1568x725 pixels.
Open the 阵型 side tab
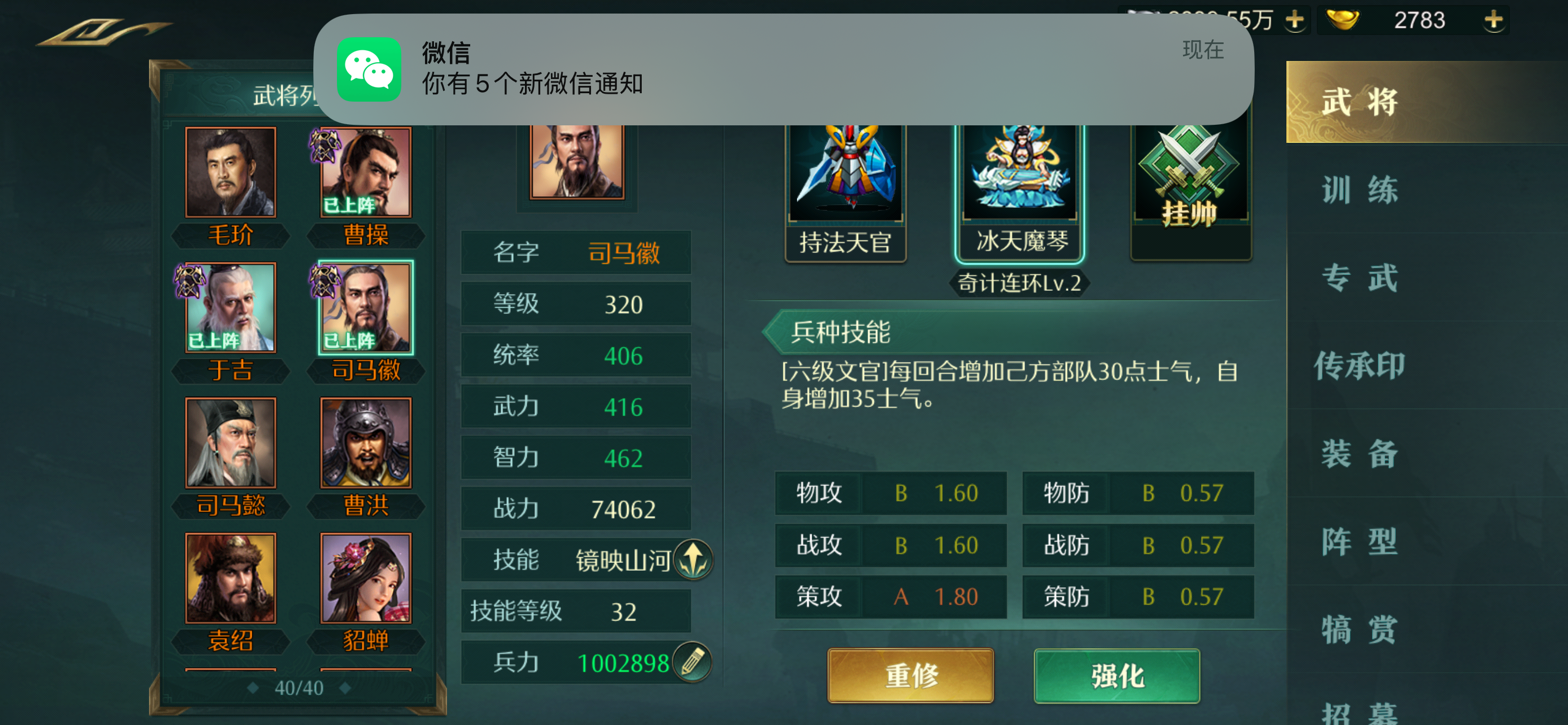tap(1360, 541)
